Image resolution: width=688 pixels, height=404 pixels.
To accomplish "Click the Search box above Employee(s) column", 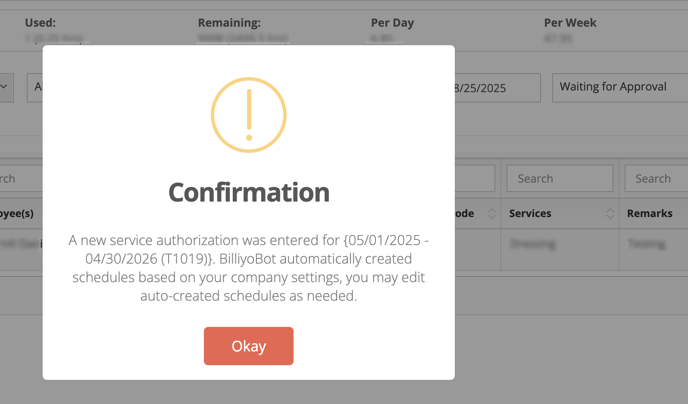I will point(20,179).
